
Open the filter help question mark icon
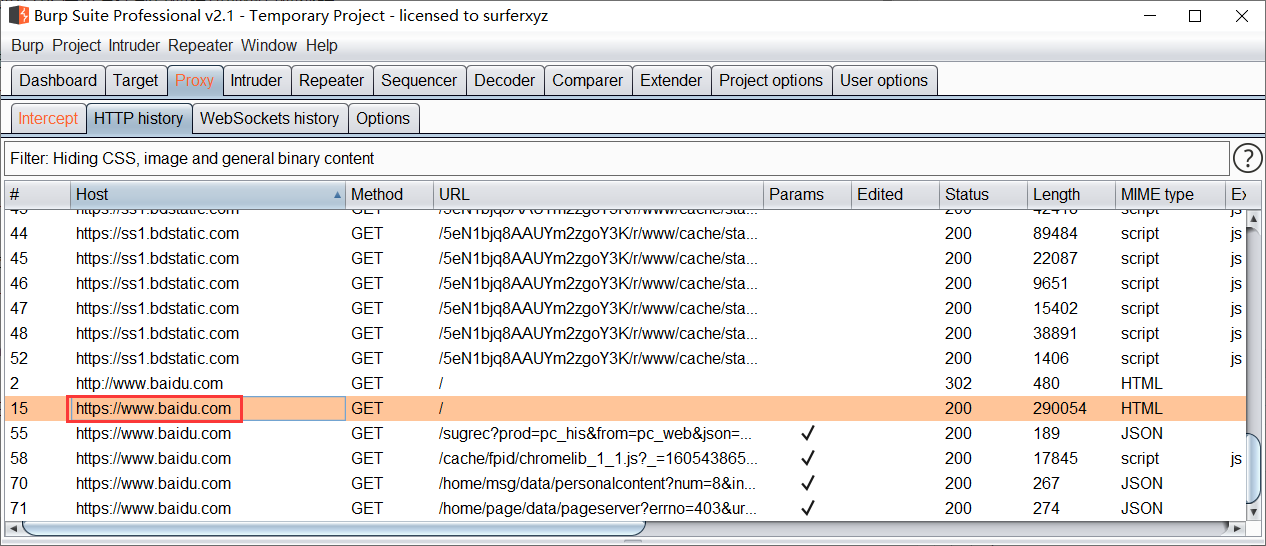pos(1248,158)
